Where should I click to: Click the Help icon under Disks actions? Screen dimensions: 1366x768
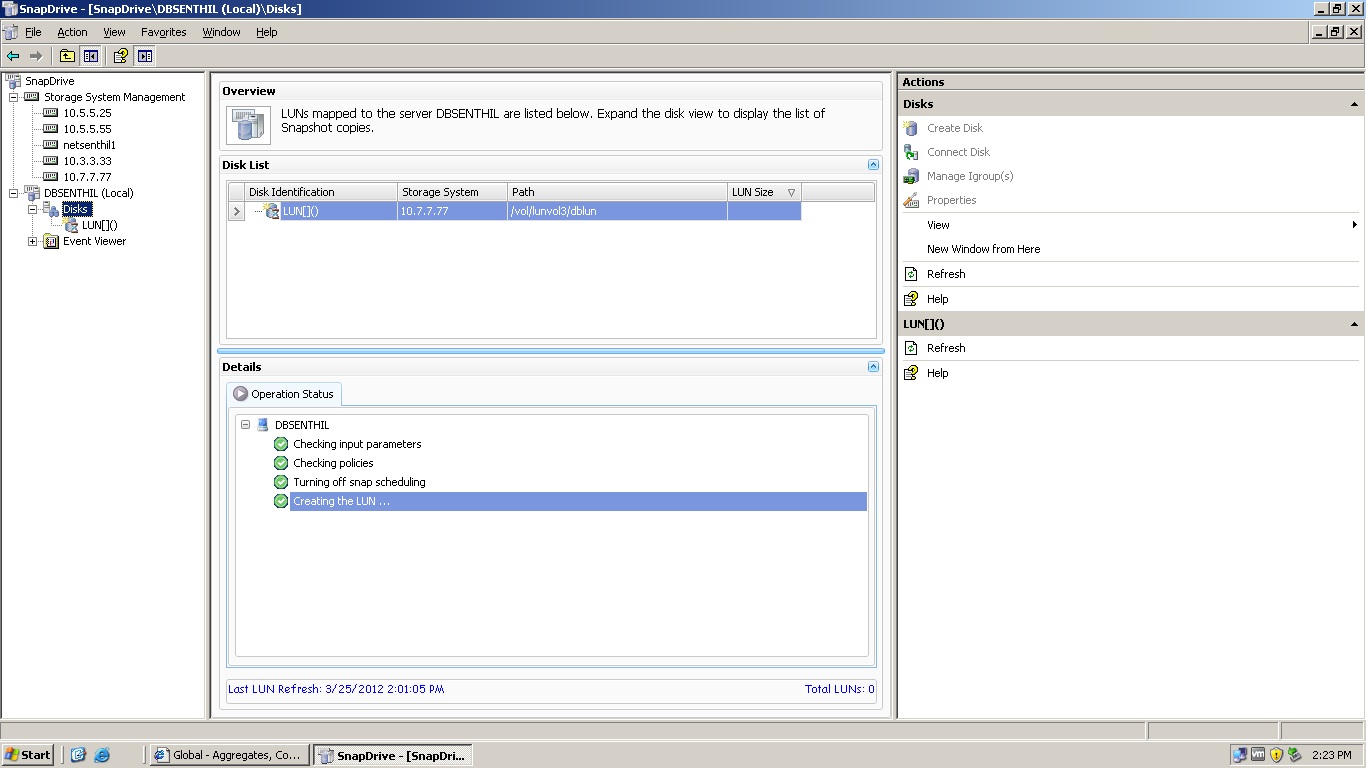[x=911, y=298]
